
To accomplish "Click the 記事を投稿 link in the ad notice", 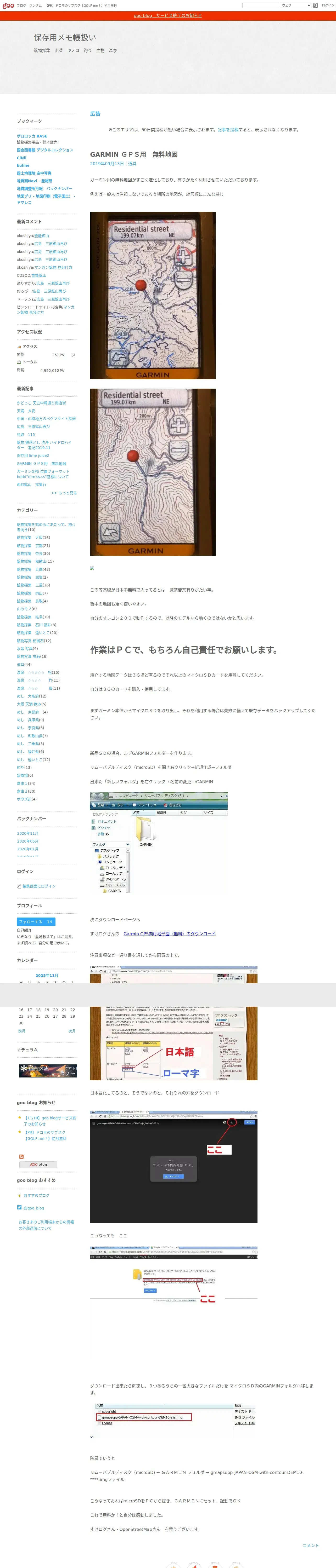I will tap(228, 130).
